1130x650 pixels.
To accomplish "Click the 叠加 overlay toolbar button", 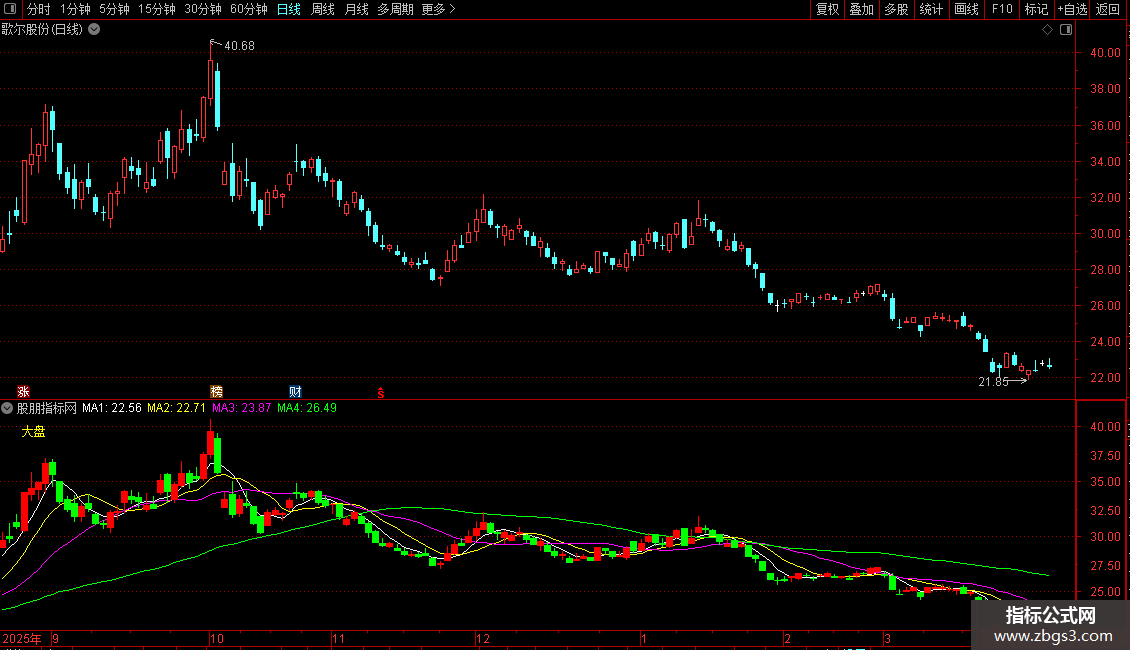I will (861, 9).
